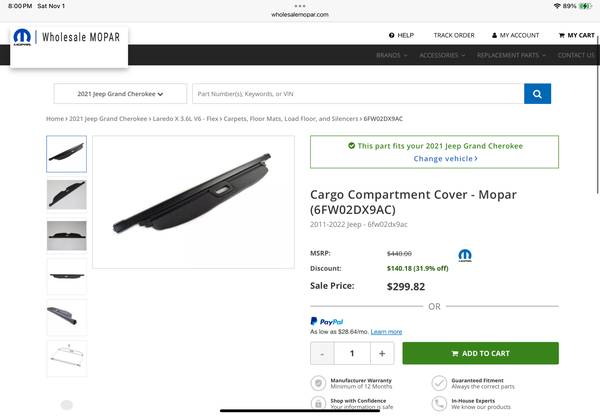Image resolution: width=600 pixels, height=416 pixels.
Task: Expand the 2021 Jeep Grand Cherokee vehicle selector
Action: point(120,94)
